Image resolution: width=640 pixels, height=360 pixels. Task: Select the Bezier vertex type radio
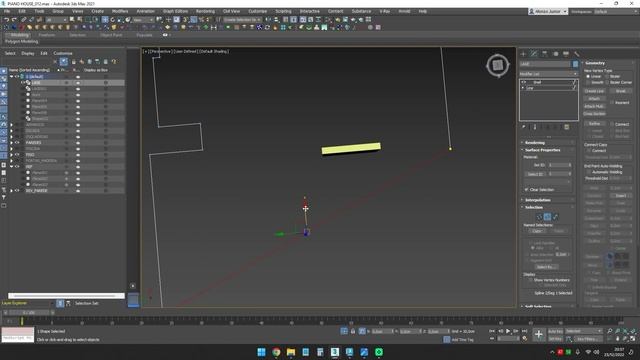[607, 76]
